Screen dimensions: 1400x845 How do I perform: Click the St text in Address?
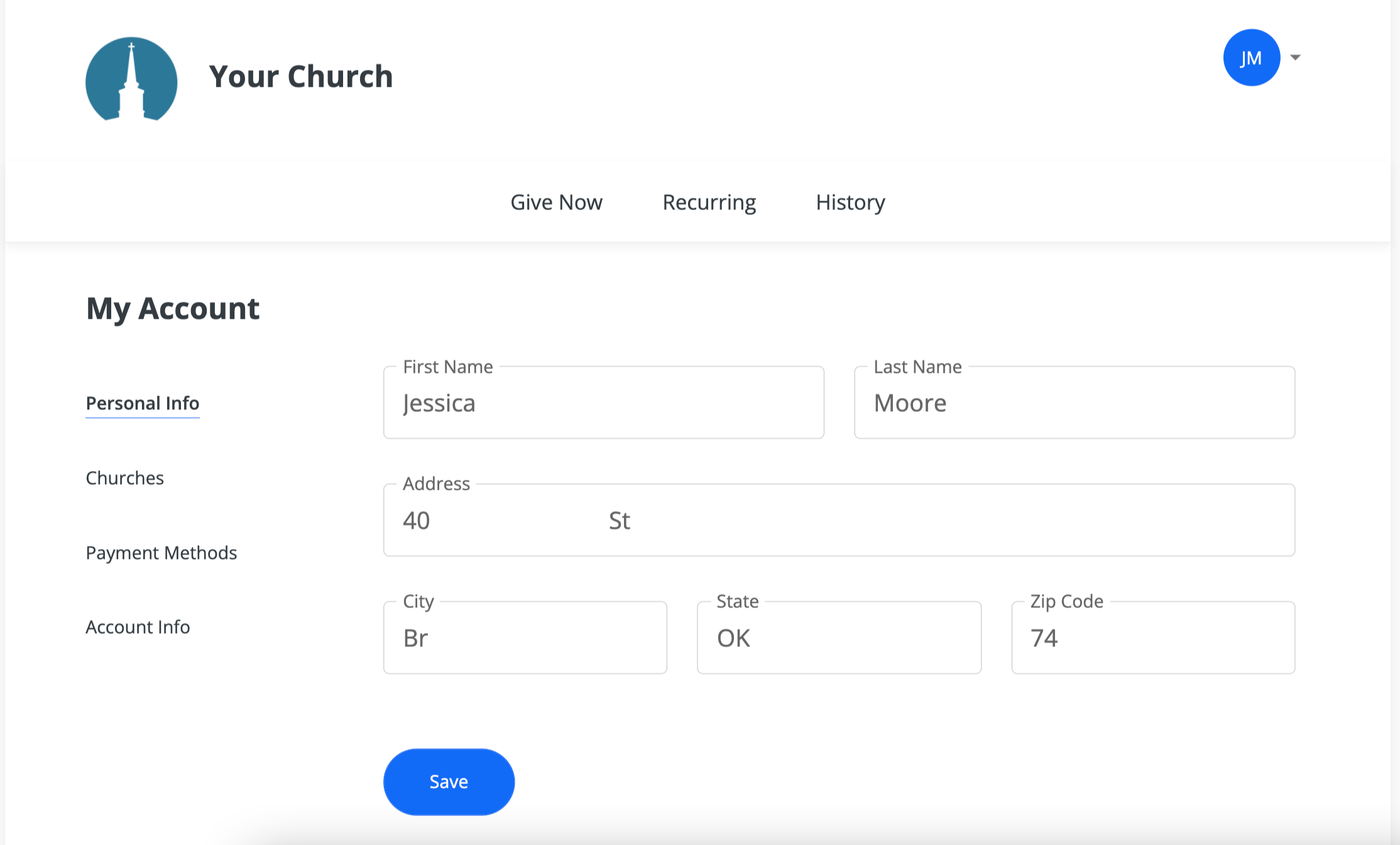coord(619,521)
